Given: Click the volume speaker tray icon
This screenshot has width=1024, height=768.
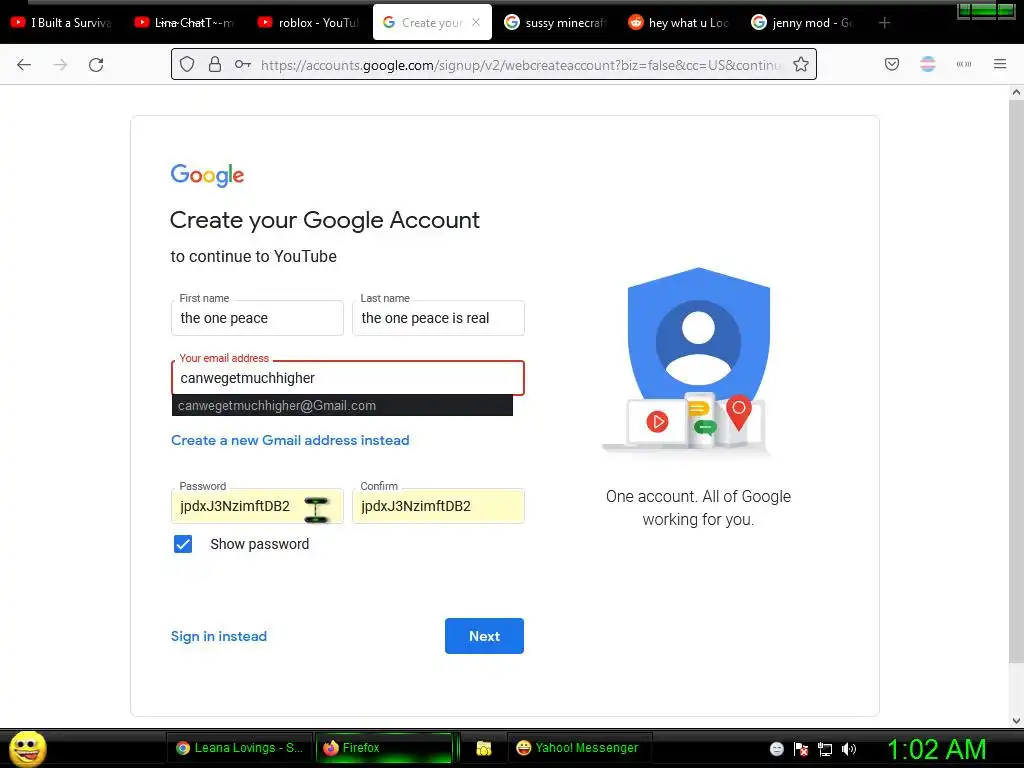Looking at the screenshot, I should [x=848, y=749].
